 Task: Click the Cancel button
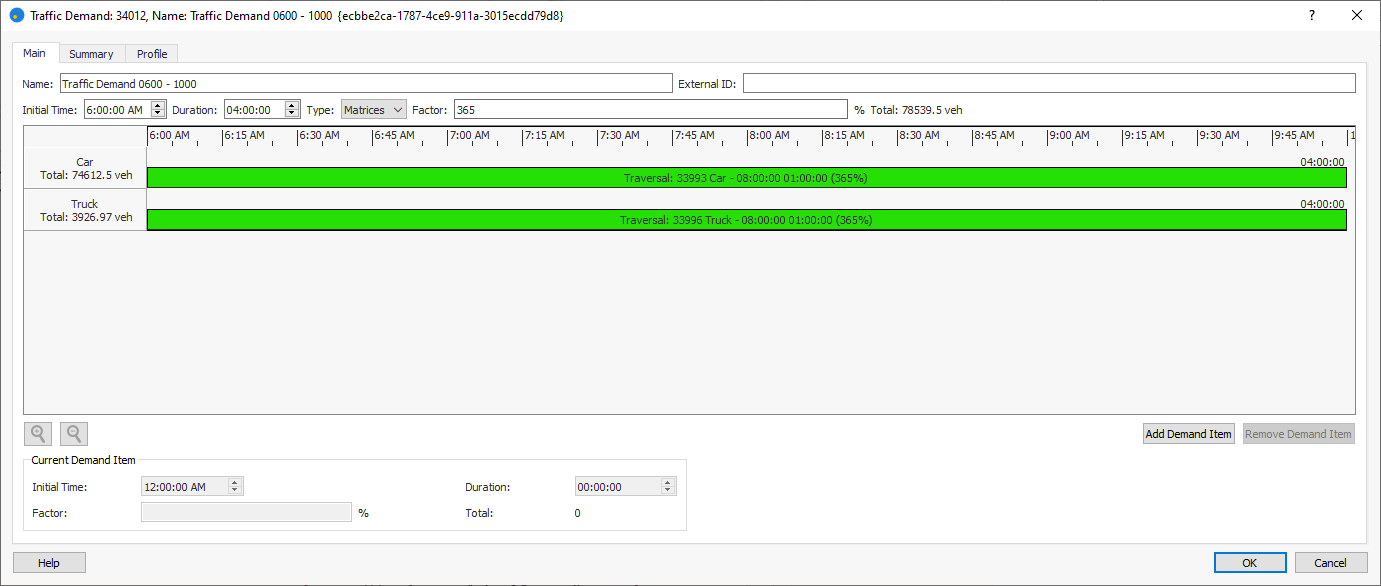1330,563
